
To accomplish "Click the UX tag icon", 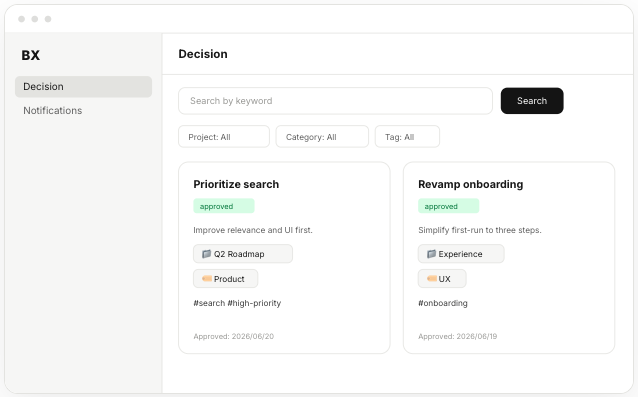I will pyautogui.click(x=432, y=279).
